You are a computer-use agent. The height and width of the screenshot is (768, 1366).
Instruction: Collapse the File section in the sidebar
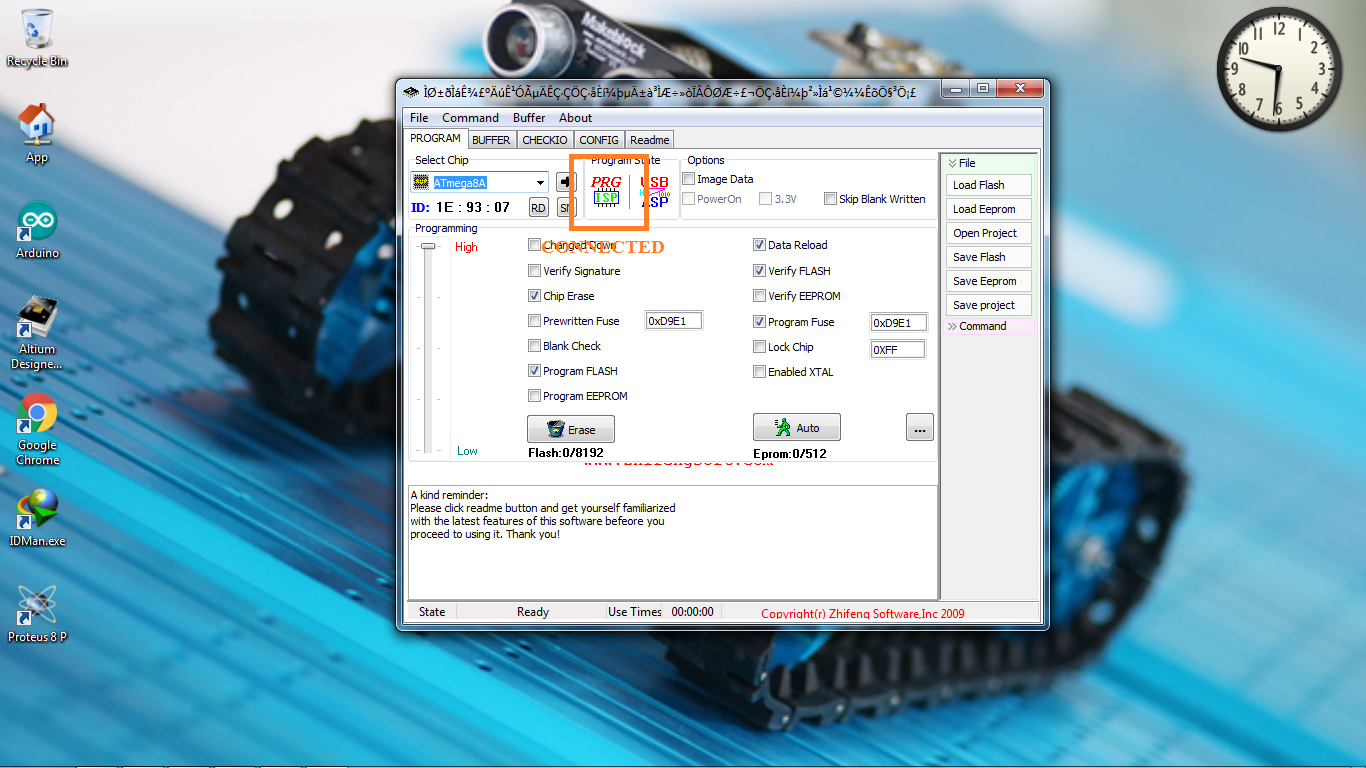tap(955, 162)
